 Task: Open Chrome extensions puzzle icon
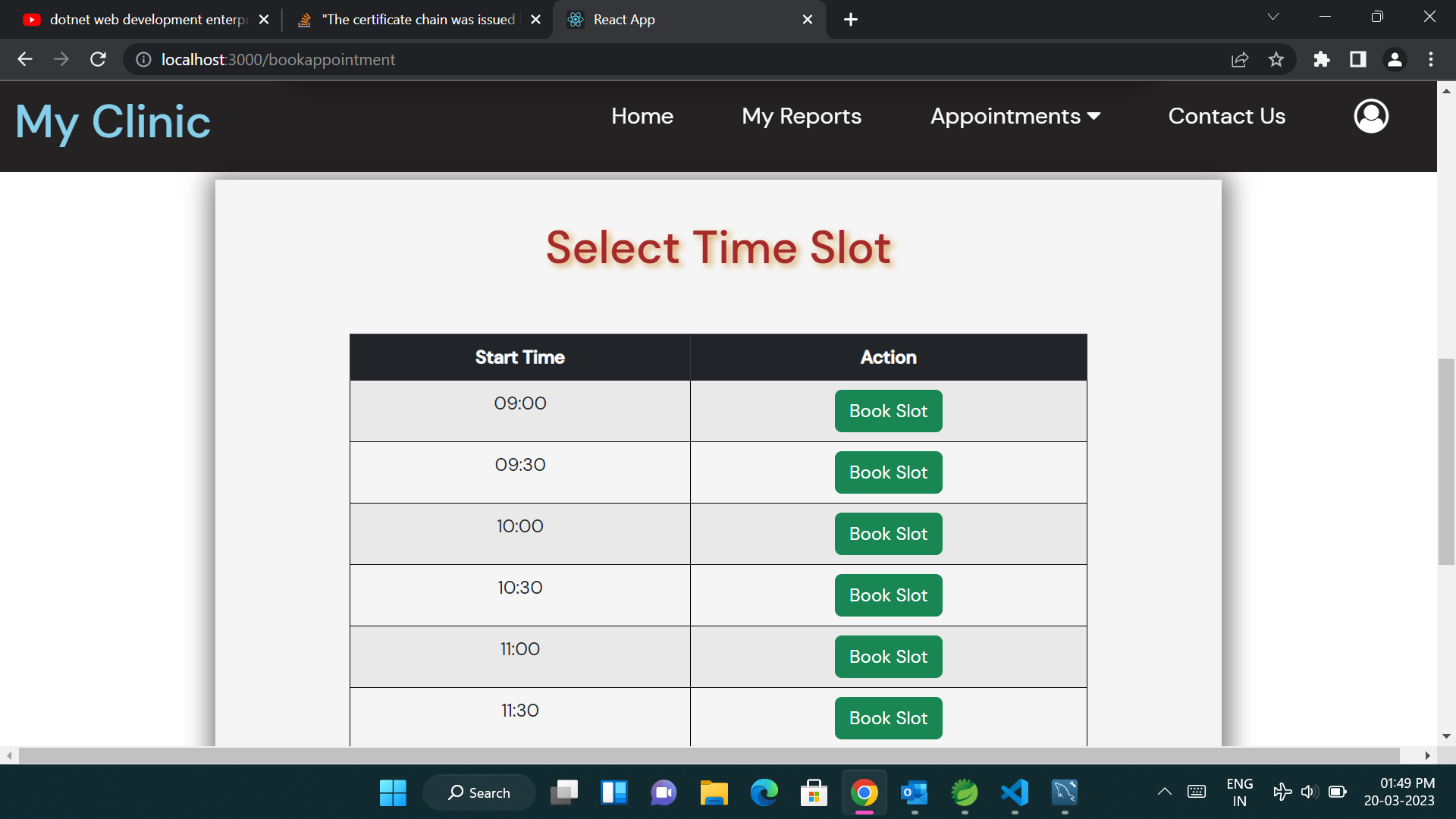[x=1322, y=59]
